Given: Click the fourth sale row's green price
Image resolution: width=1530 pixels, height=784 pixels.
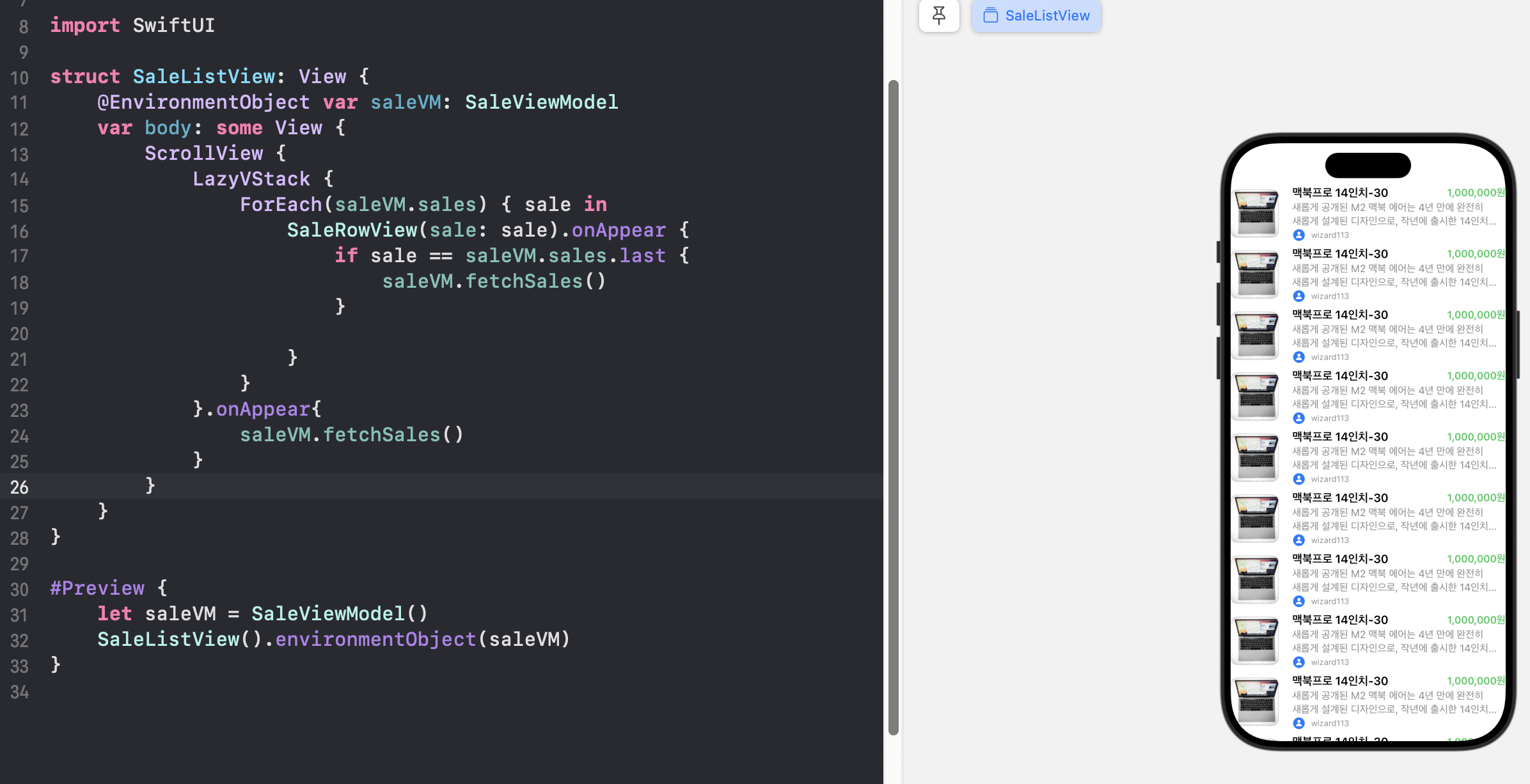Looking at the screenshot, I should point(1475,376).
